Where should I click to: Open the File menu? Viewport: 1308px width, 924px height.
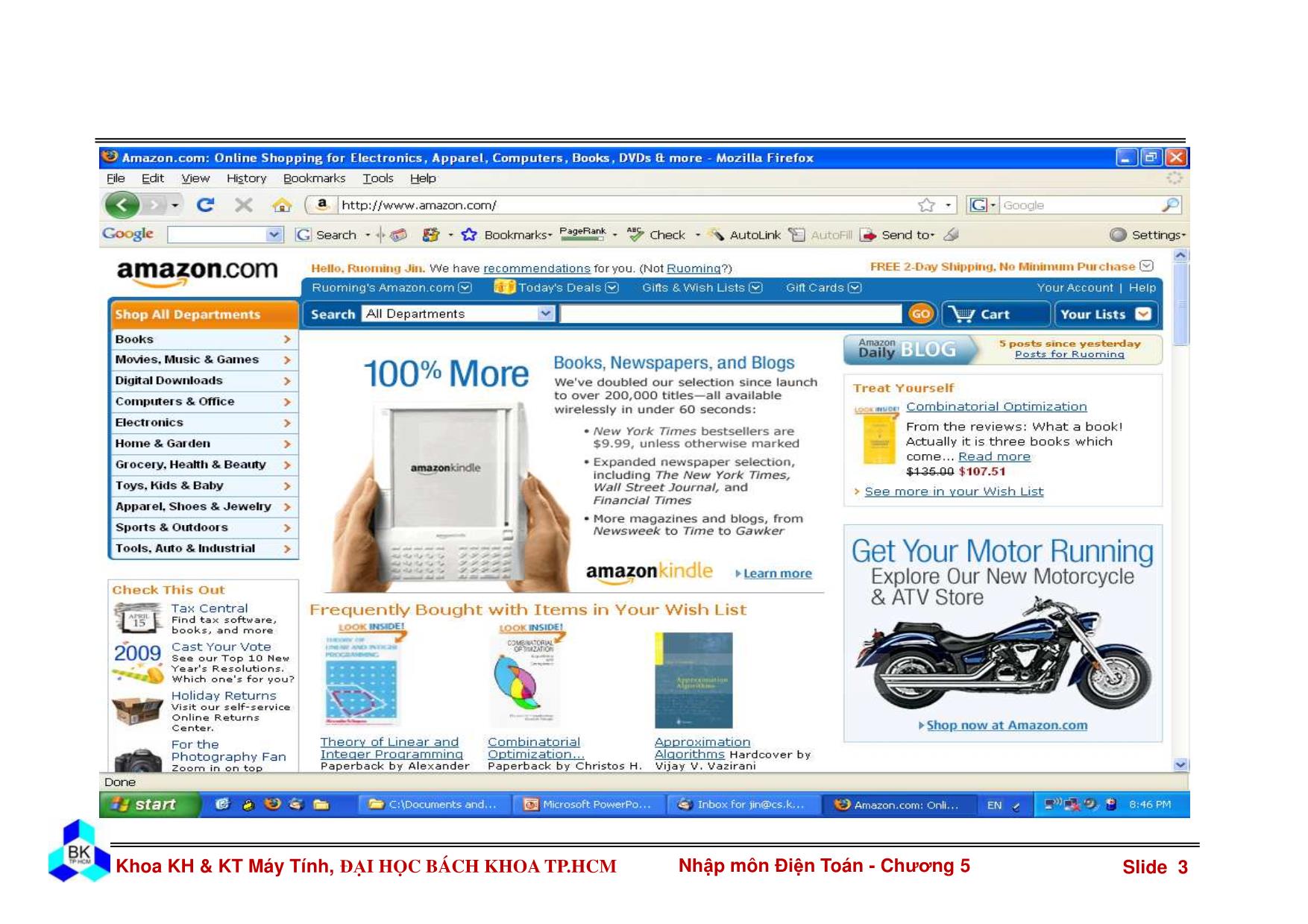(x=116, y=178)
